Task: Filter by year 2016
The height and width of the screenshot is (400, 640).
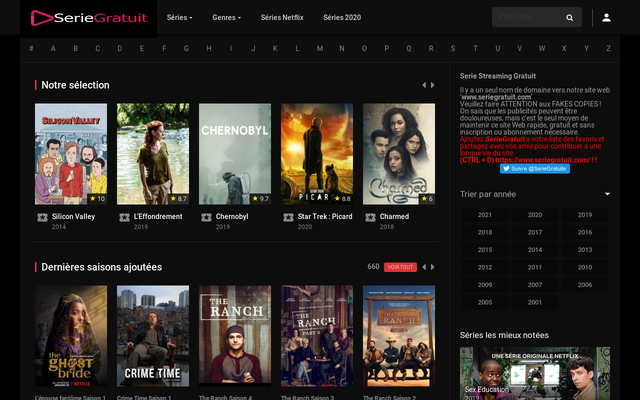Action: click(x=585, y=232)
